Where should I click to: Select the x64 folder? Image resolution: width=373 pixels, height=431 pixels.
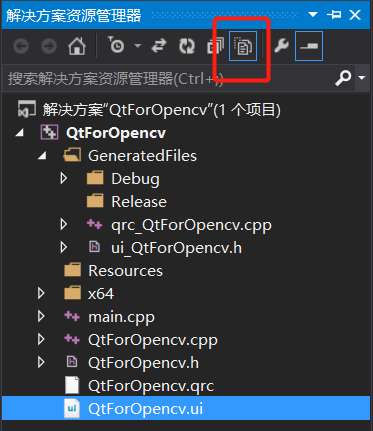point(101,294)
